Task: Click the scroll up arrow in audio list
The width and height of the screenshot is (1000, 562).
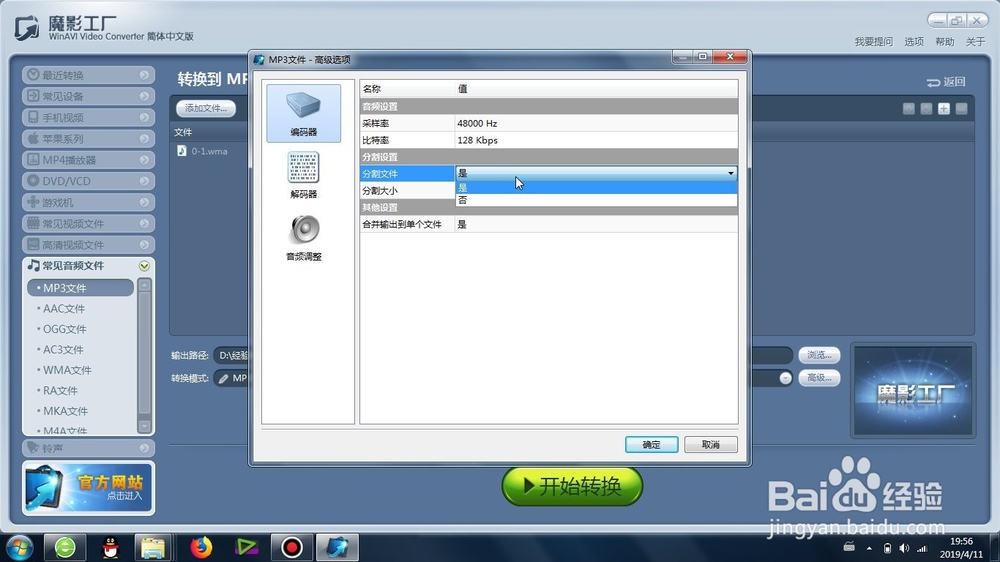Action: tap(144, 285)
